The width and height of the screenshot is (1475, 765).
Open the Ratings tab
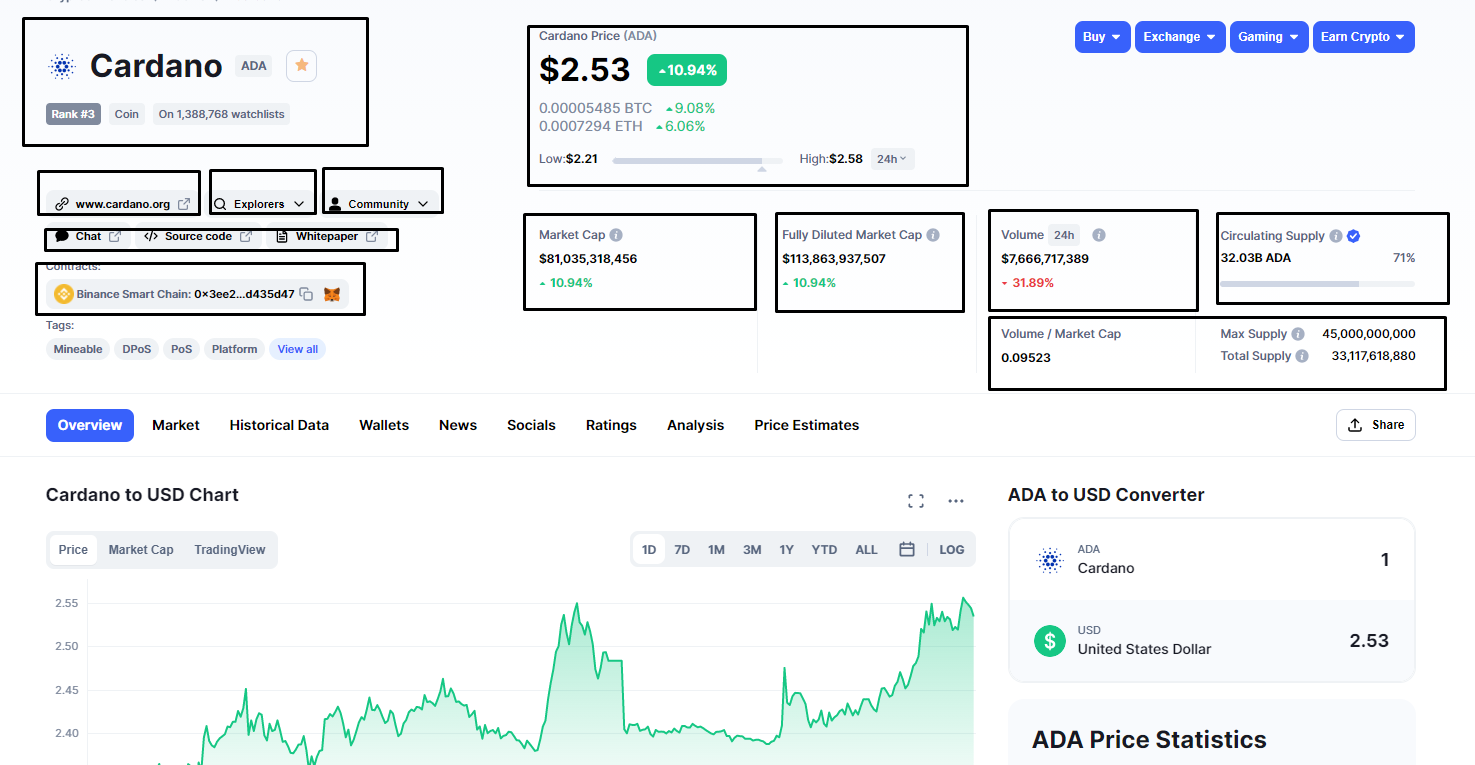point(611,425)
